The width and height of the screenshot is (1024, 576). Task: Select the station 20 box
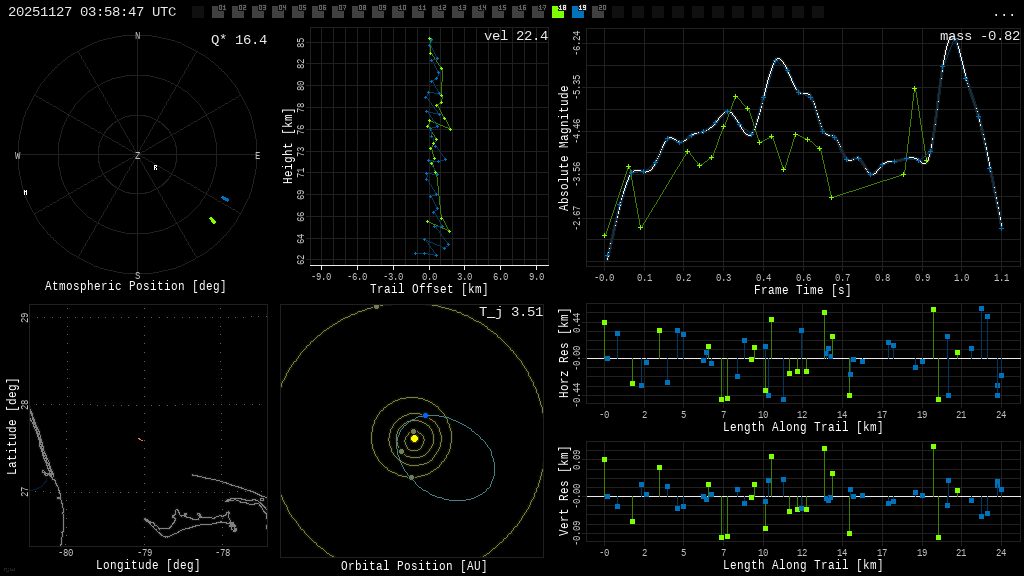pyautogui.click(x=598, y=12)
